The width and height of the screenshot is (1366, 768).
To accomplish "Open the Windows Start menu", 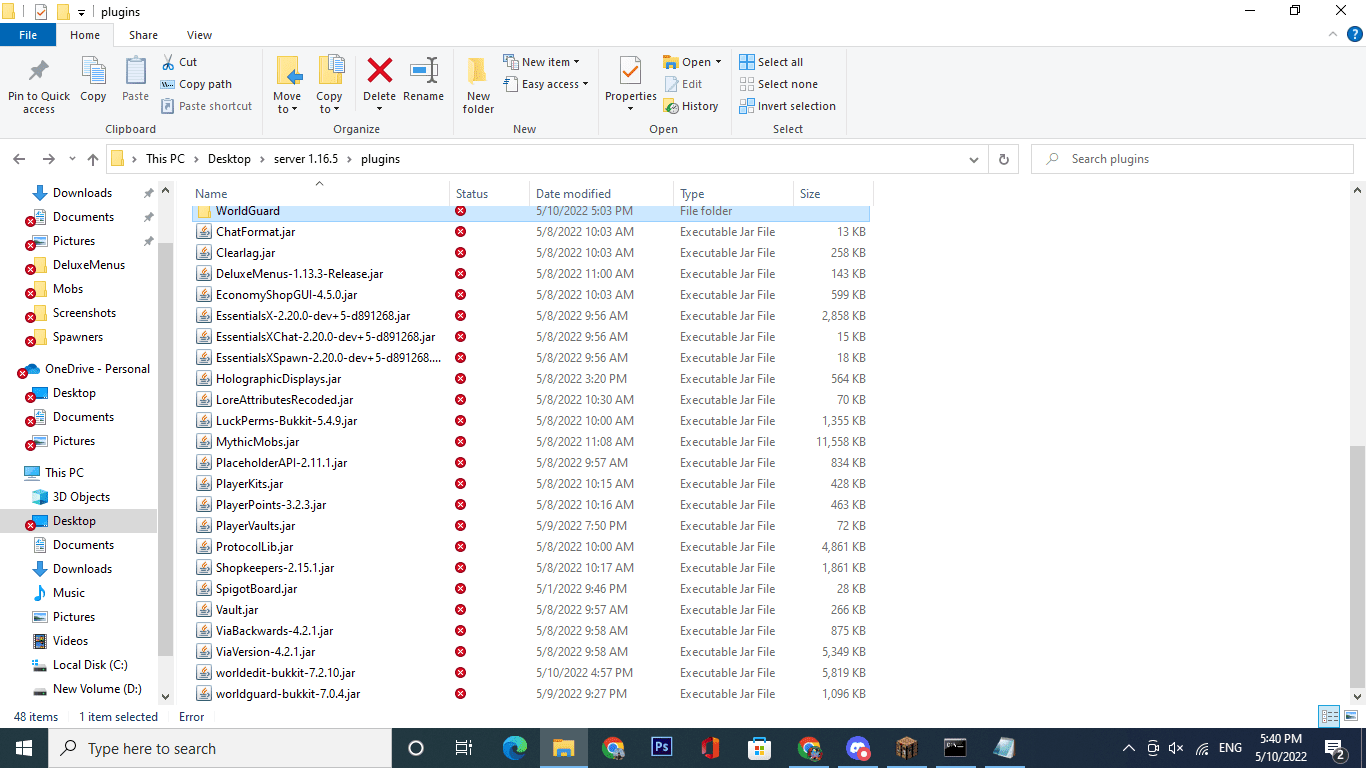I will pyautogui.click(x=23, y=748).
